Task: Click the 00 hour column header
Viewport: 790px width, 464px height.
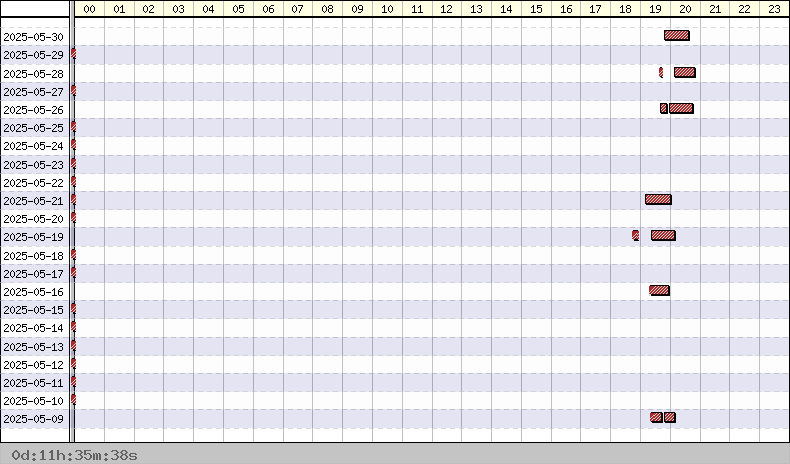Action: (90, 9)
